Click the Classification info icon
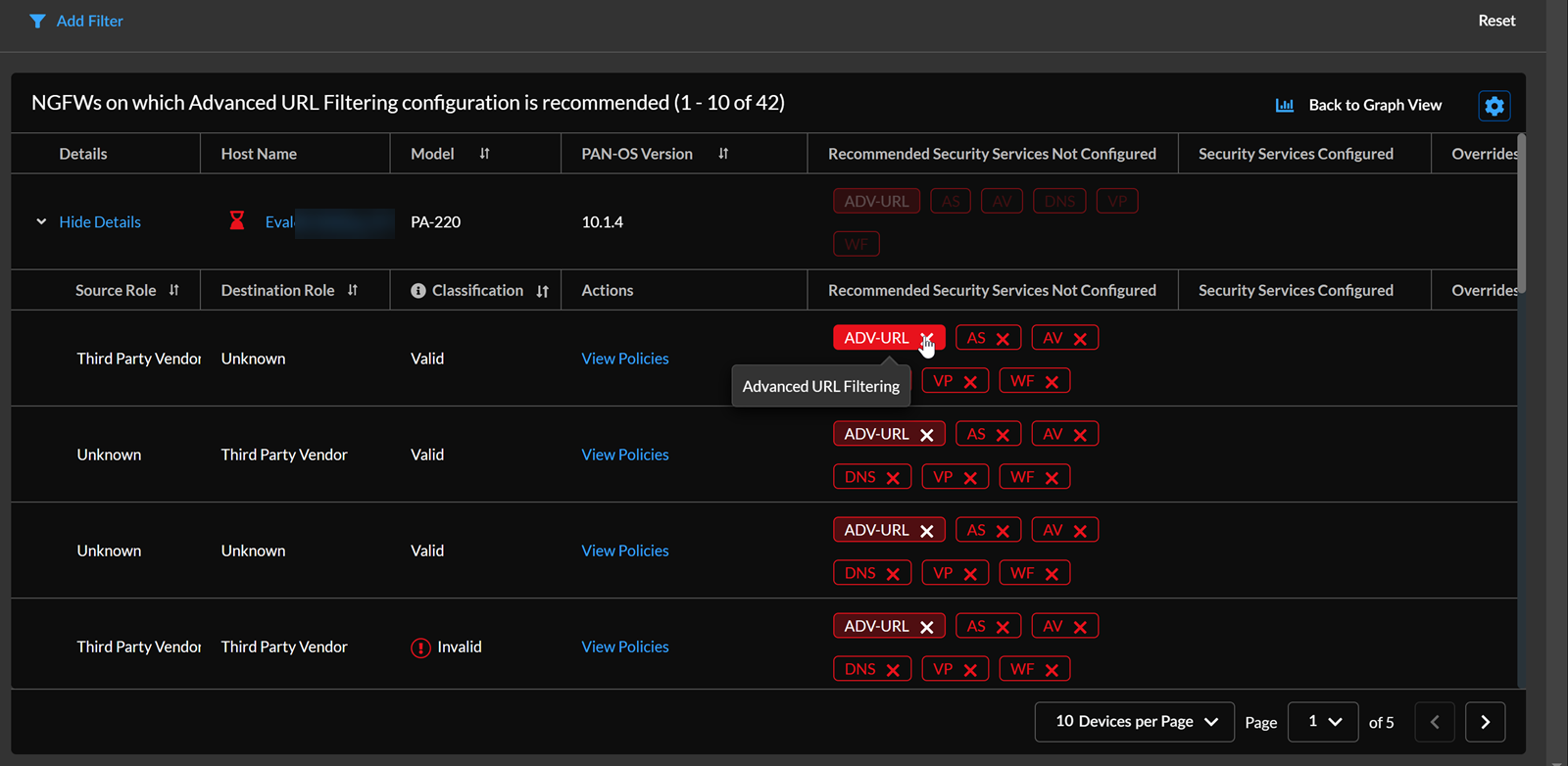This screenshot has width=1568, height=766. pyautogui.click(x=418, y=291)
